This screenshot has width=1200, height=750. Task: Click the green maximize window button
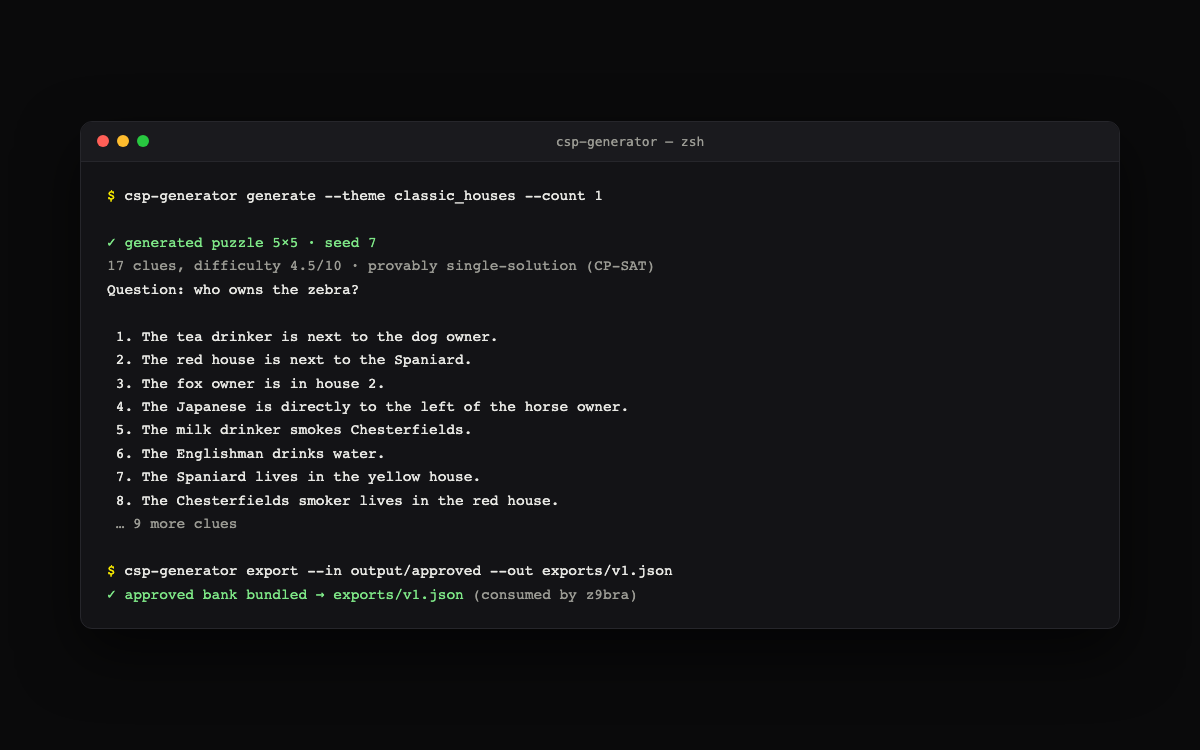(x=143, y=141)
